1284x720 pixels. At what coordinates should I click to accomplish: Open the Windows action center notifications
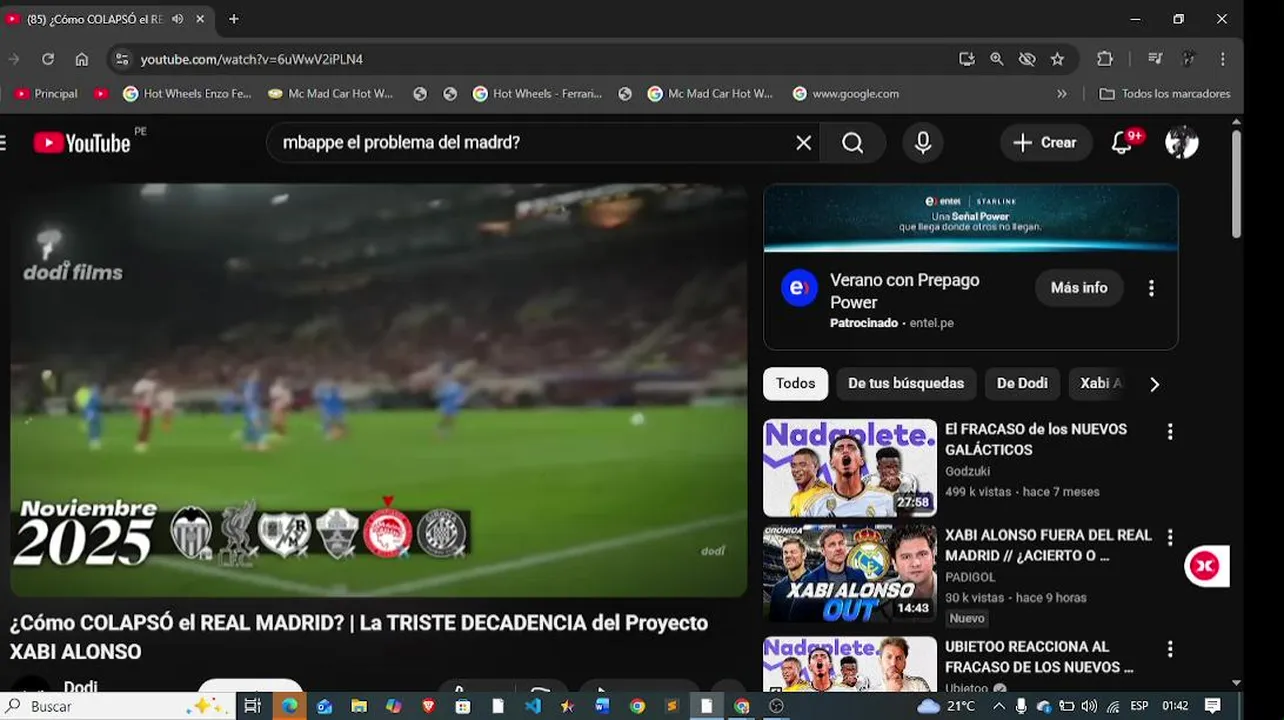1213,706
